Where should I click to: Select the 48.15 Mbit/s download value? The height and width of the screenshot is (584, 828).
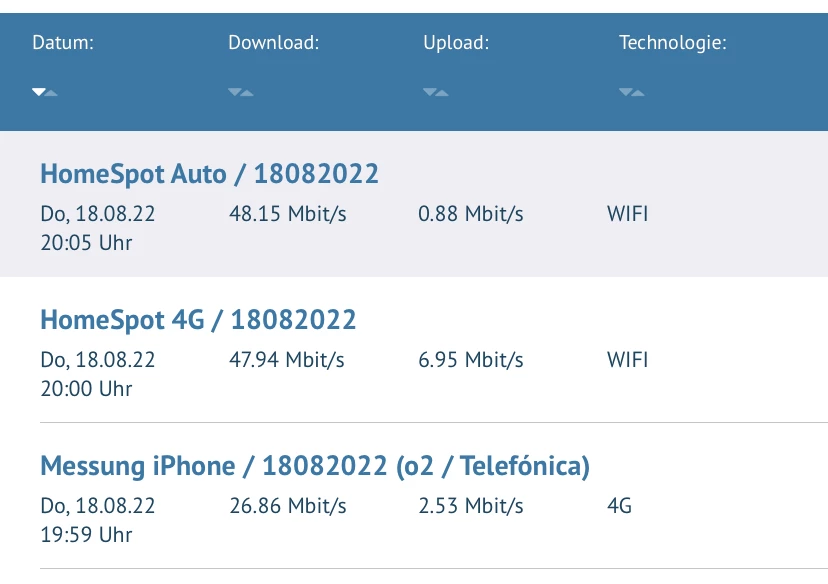[288, 214]
